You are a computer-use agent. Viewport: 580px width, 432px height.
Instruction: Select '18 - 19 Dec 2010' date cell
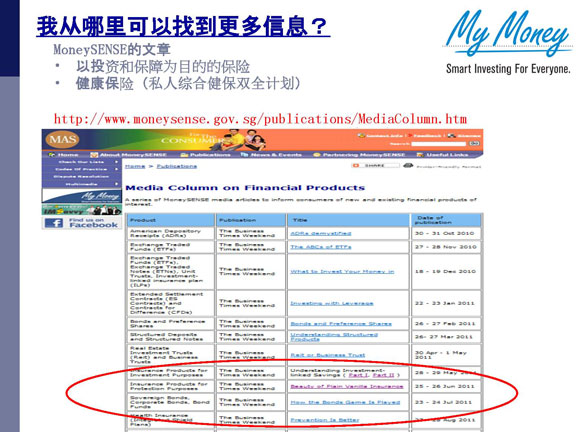[446, 271]
